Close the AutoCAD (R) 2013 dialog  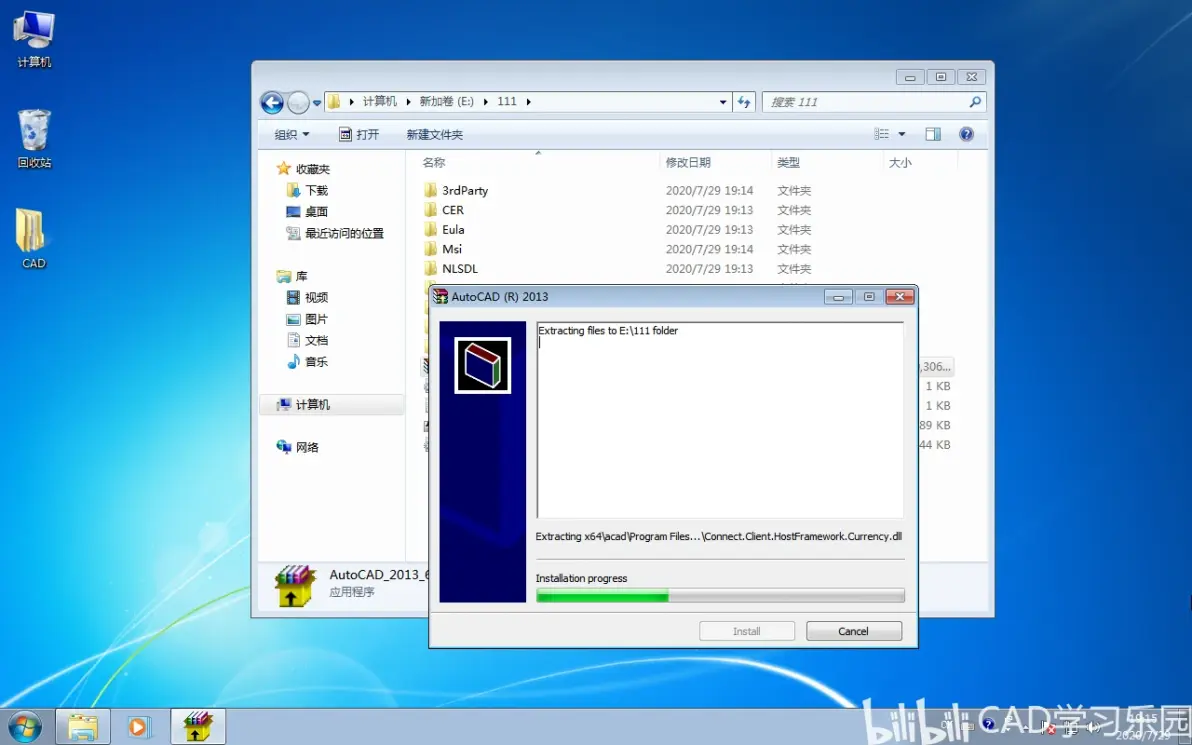point(899,296)
